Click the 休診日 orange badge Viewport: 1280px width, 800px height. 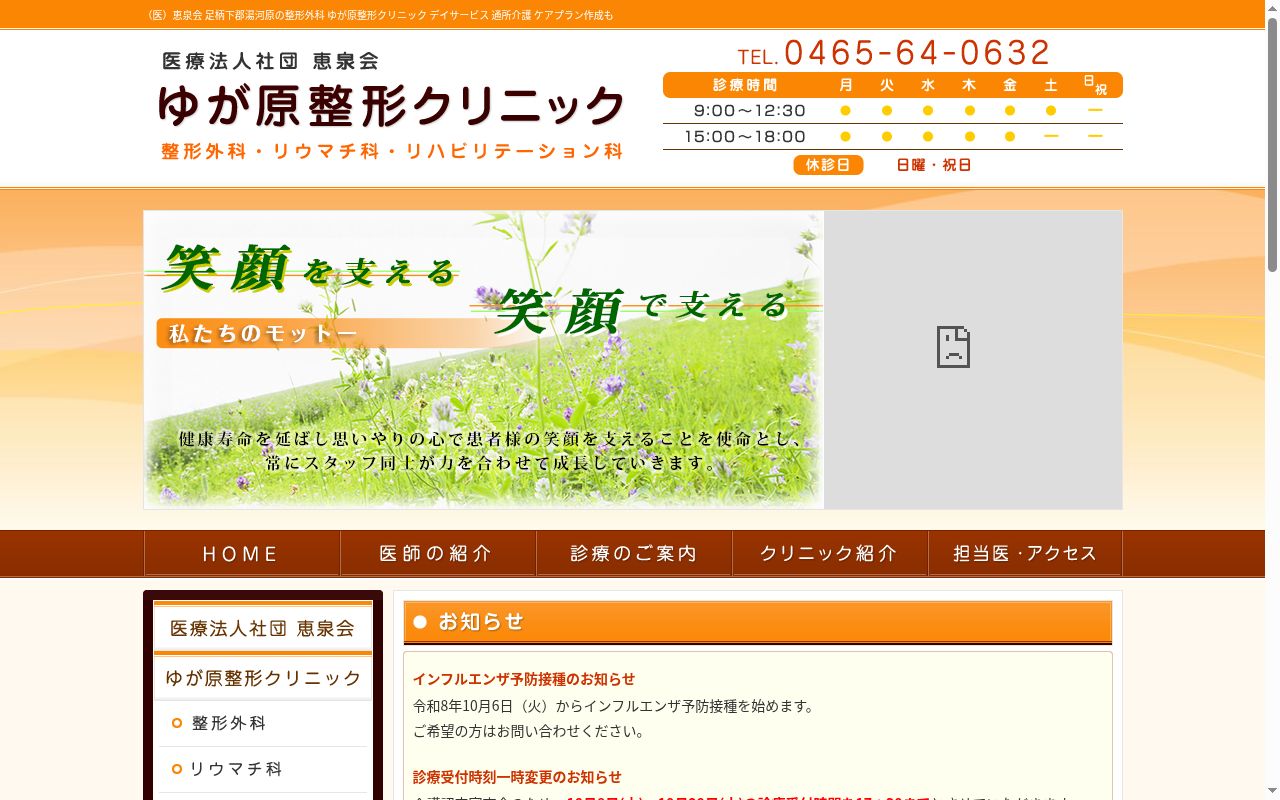point(828,165)
